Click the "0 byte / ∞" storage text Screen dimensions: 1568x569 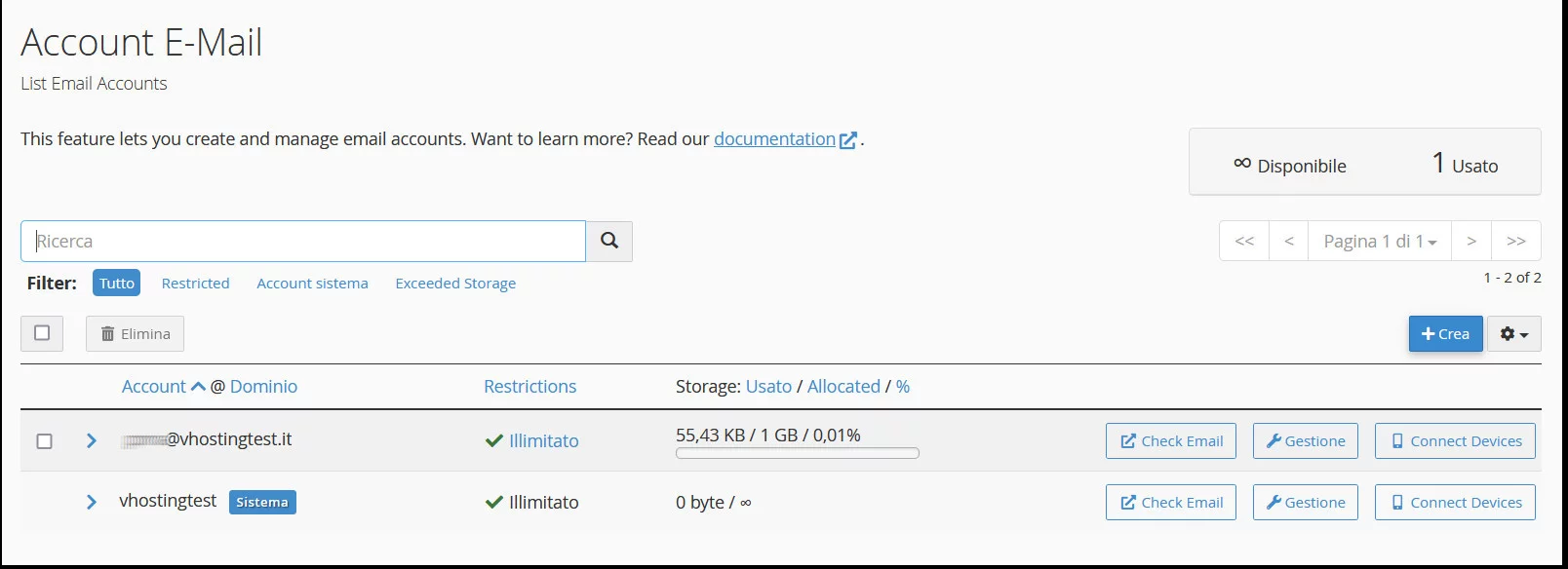click(x=714, y=502)
